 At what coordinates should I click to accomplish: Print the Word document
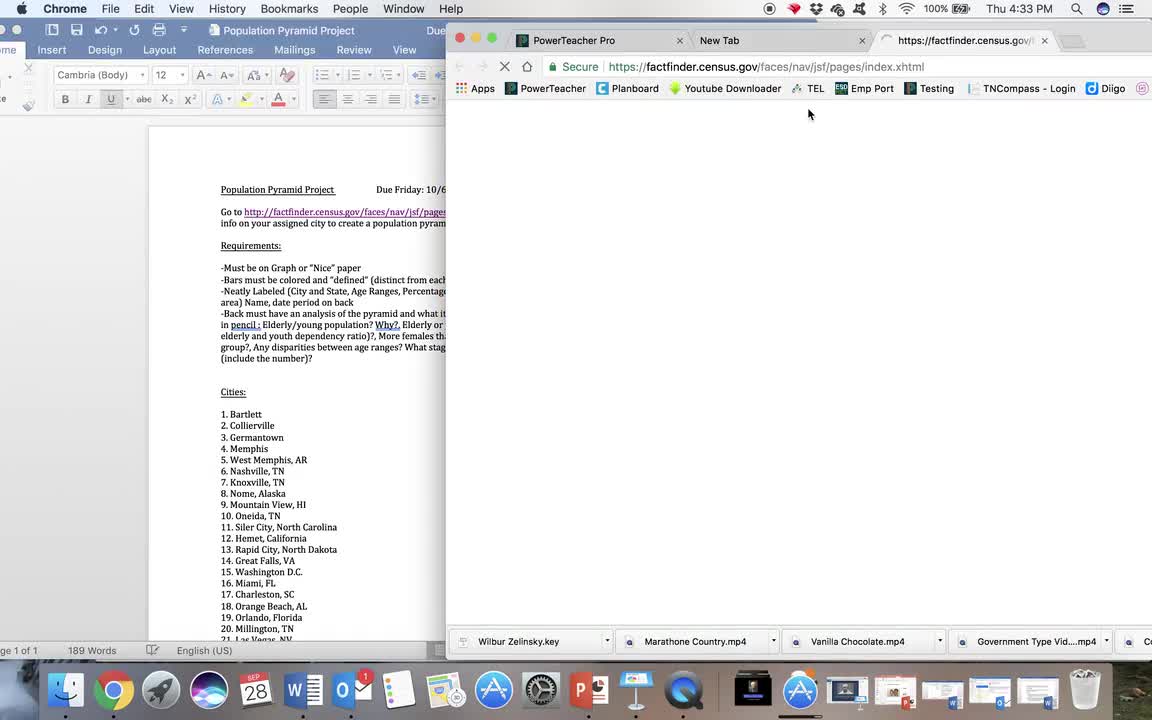(x=159, y=30)
